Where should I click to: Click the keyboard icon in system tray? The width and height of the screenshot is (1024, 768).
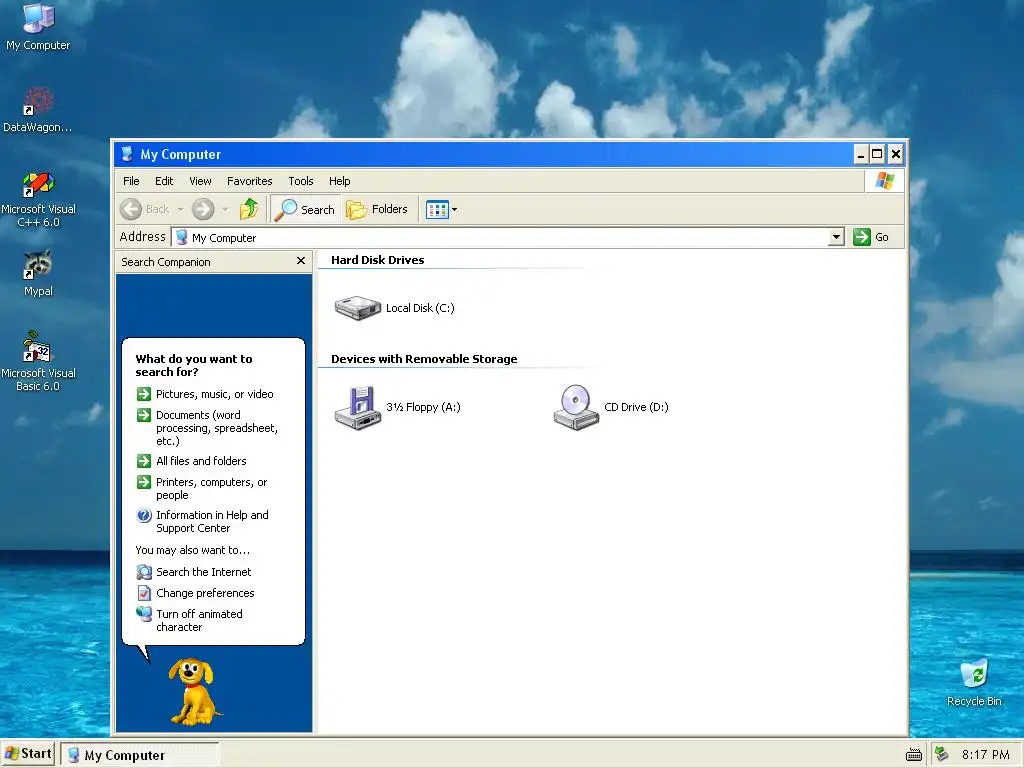click(x=914, y=755)
